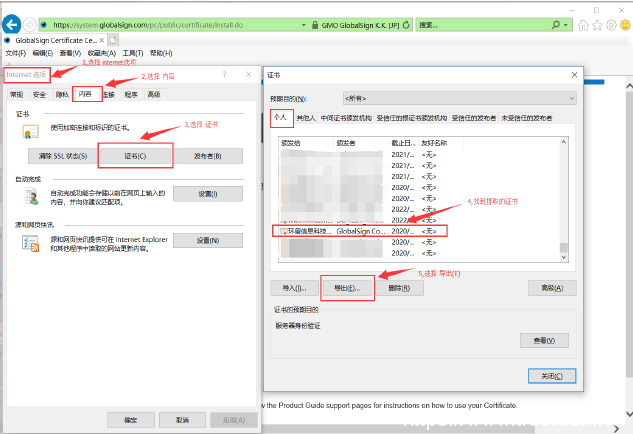Open the home icon in browser toolbar

pos(583,25)
